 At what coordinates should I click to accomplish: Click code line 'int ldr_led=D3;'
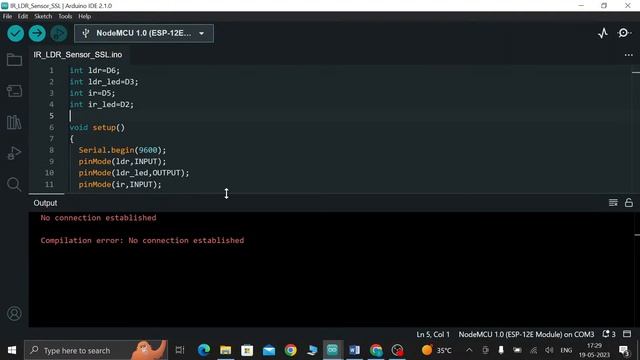(x=104, y=82)
